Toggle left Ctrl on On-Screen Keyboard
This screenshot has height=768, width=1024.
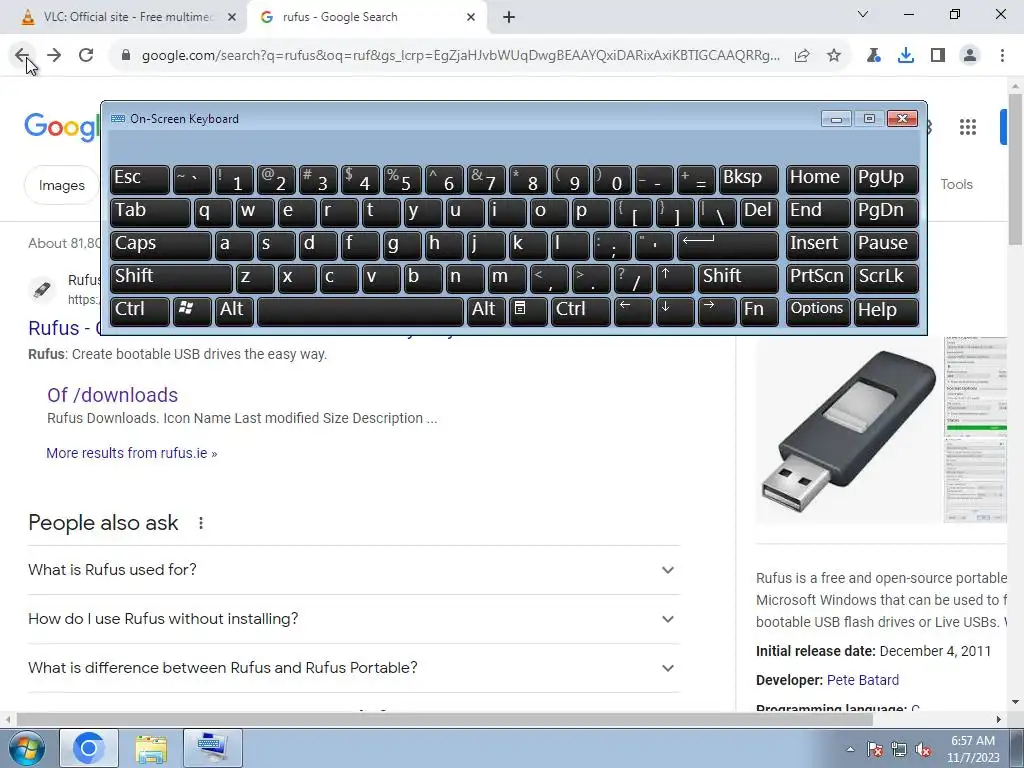(140, 311)
